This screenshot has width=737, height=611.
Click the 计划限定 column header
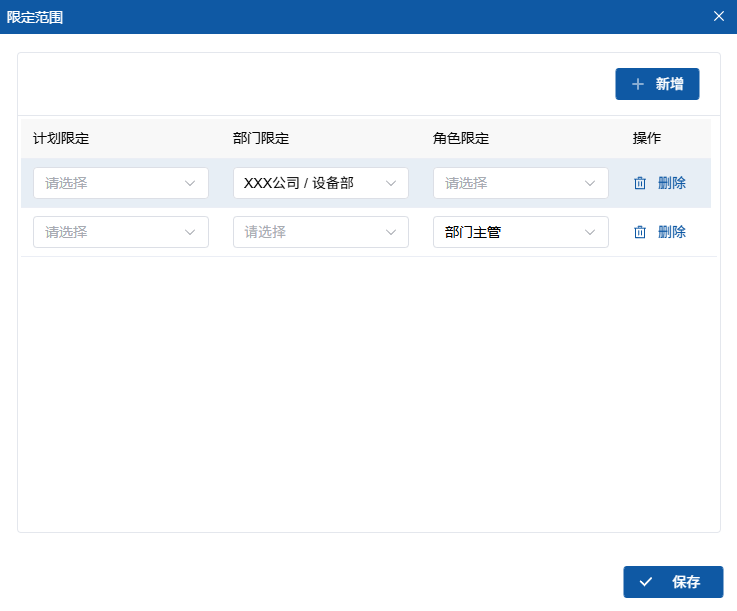(x=61, y=138)
